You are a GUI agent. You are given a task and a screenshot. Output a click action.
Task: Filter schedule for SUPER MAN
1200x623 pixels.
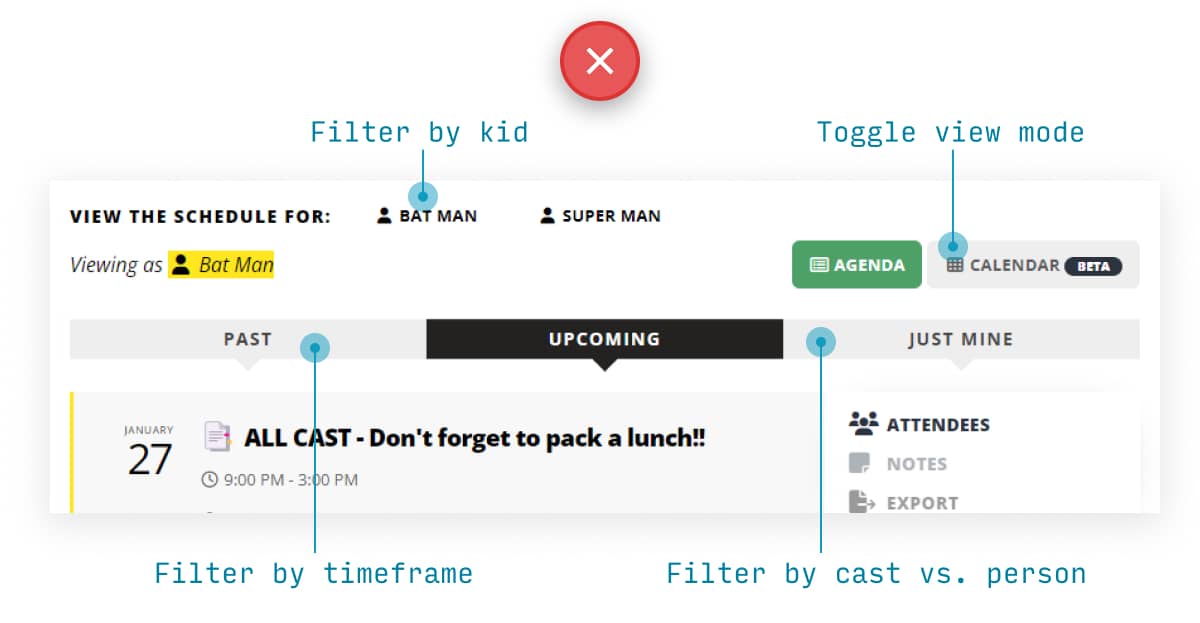600,215
